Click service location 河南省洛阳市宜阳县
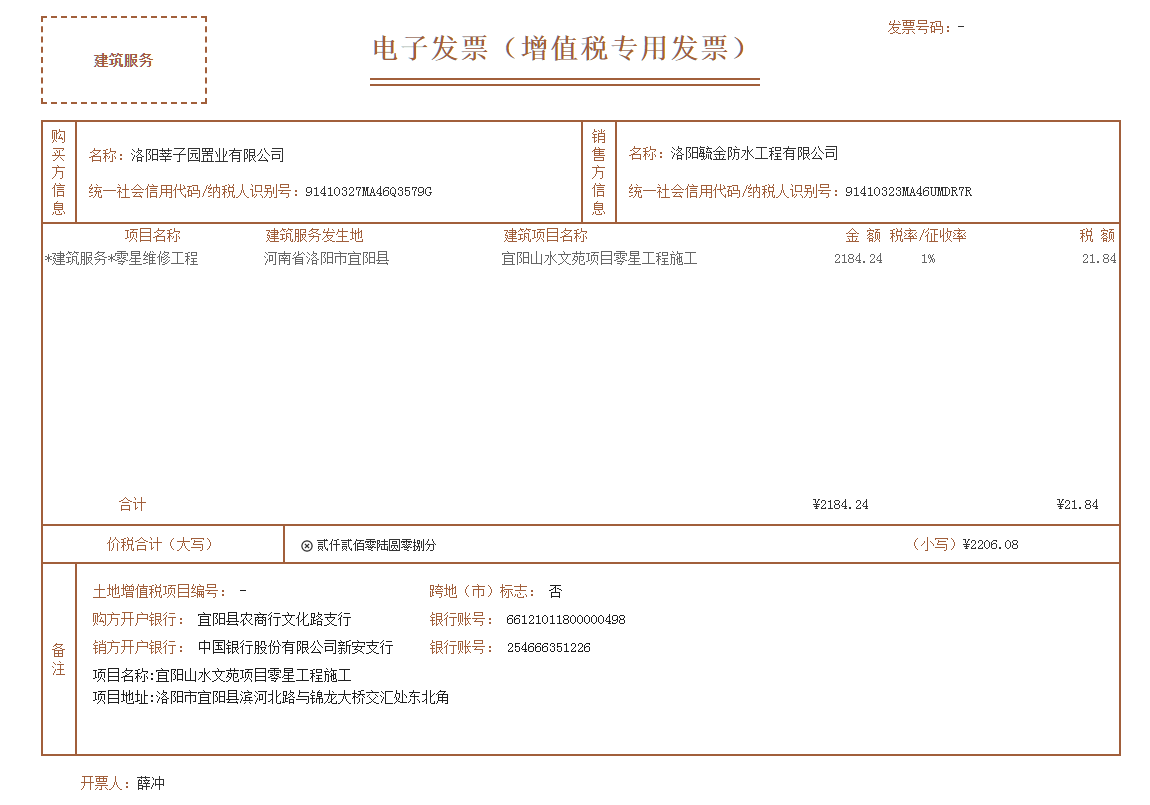This screenshot has height=805, width=1150. pos(326,259)
